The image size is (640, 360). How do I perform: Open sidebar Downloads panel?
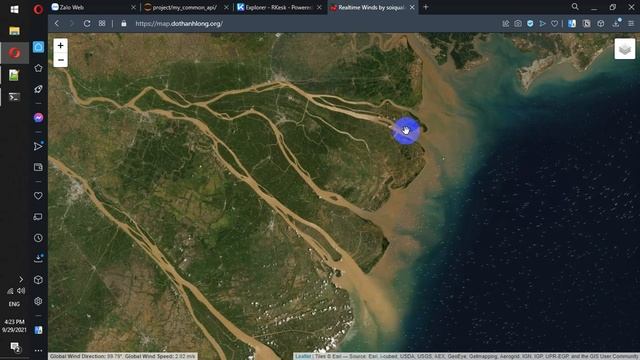38,258
